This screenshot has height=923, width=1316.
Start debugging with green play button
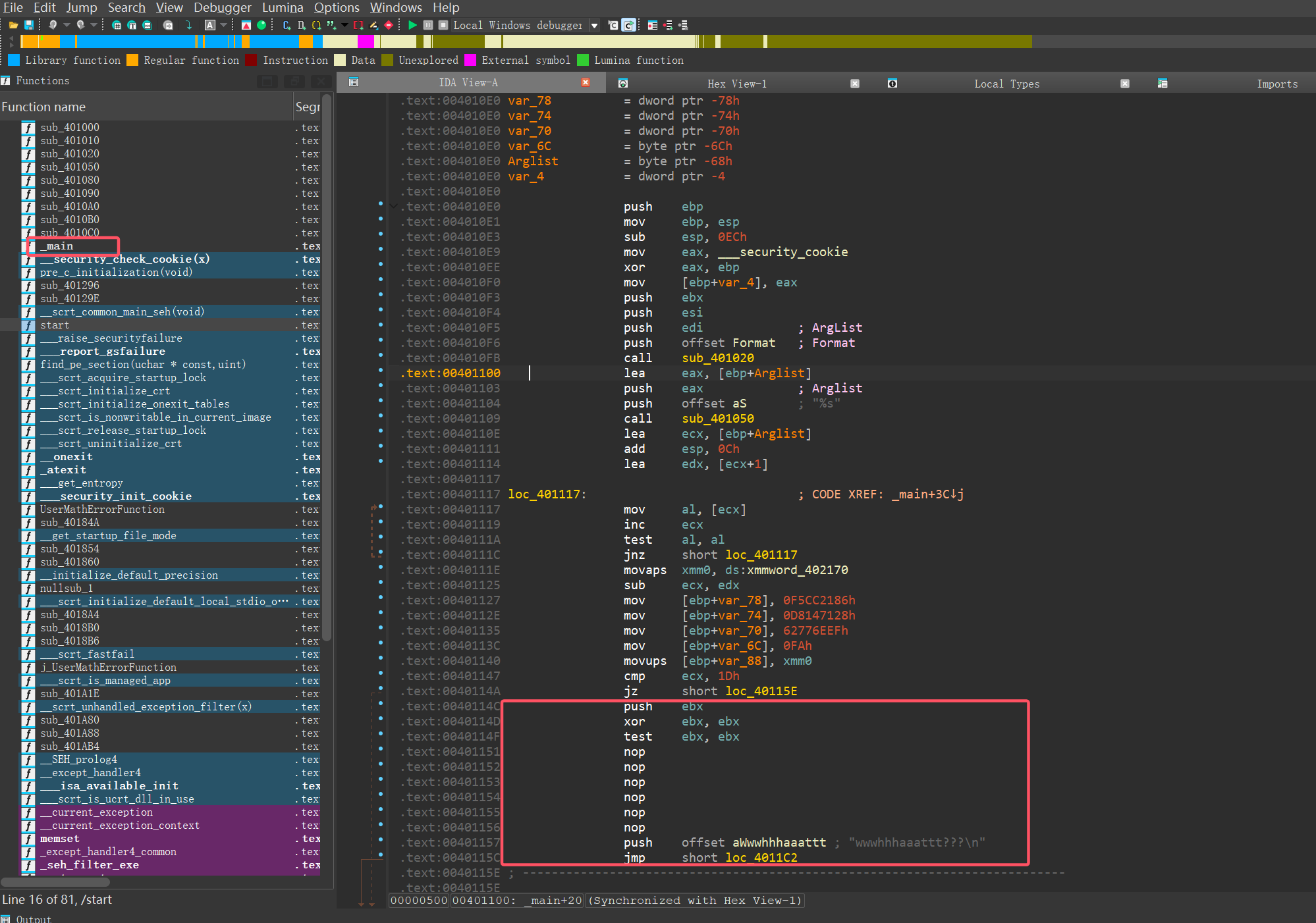pos(412,25)
